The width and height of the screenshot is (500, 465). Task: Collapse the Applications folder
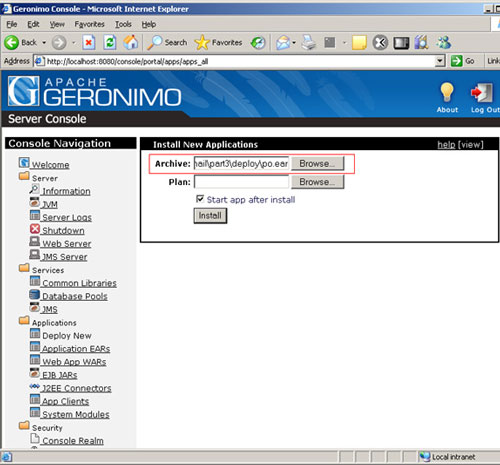pyautogui.click(x=24, y=320)
